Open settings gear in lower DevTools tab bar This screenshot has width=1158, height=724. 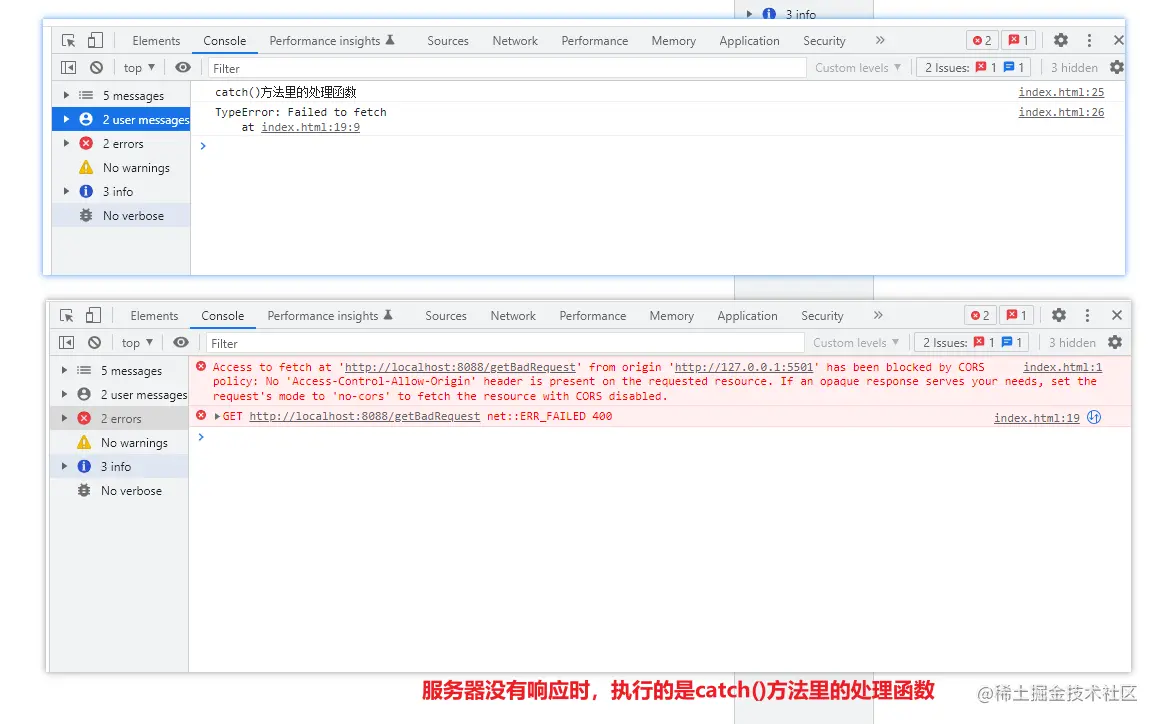point(1058,315)
